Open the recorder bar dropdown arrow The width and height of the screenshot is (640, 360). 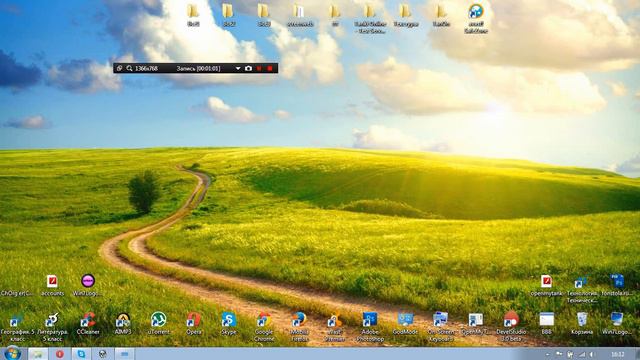[x=238, y=69]
